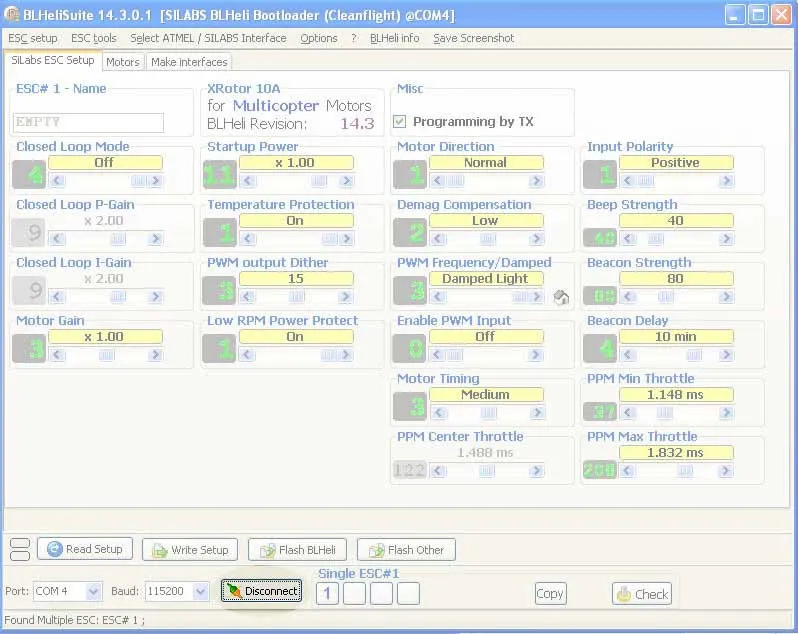Screen dimensions: 798x634
Task: Click the reset icon beside PWM Frequency/Damped
Action: 561,297
